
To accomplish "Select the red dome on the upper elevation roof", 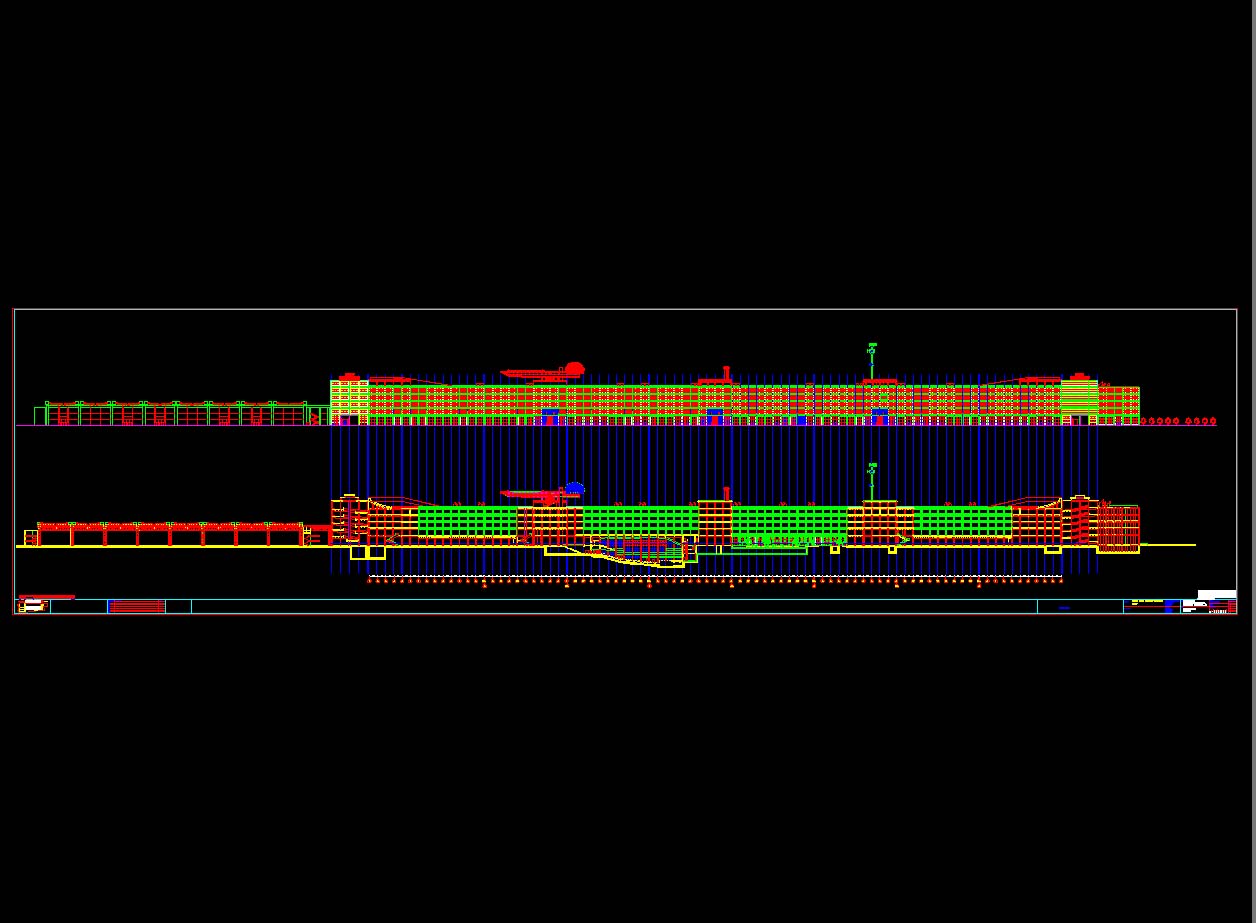I will pyautogui.click(x=574, y=369).
